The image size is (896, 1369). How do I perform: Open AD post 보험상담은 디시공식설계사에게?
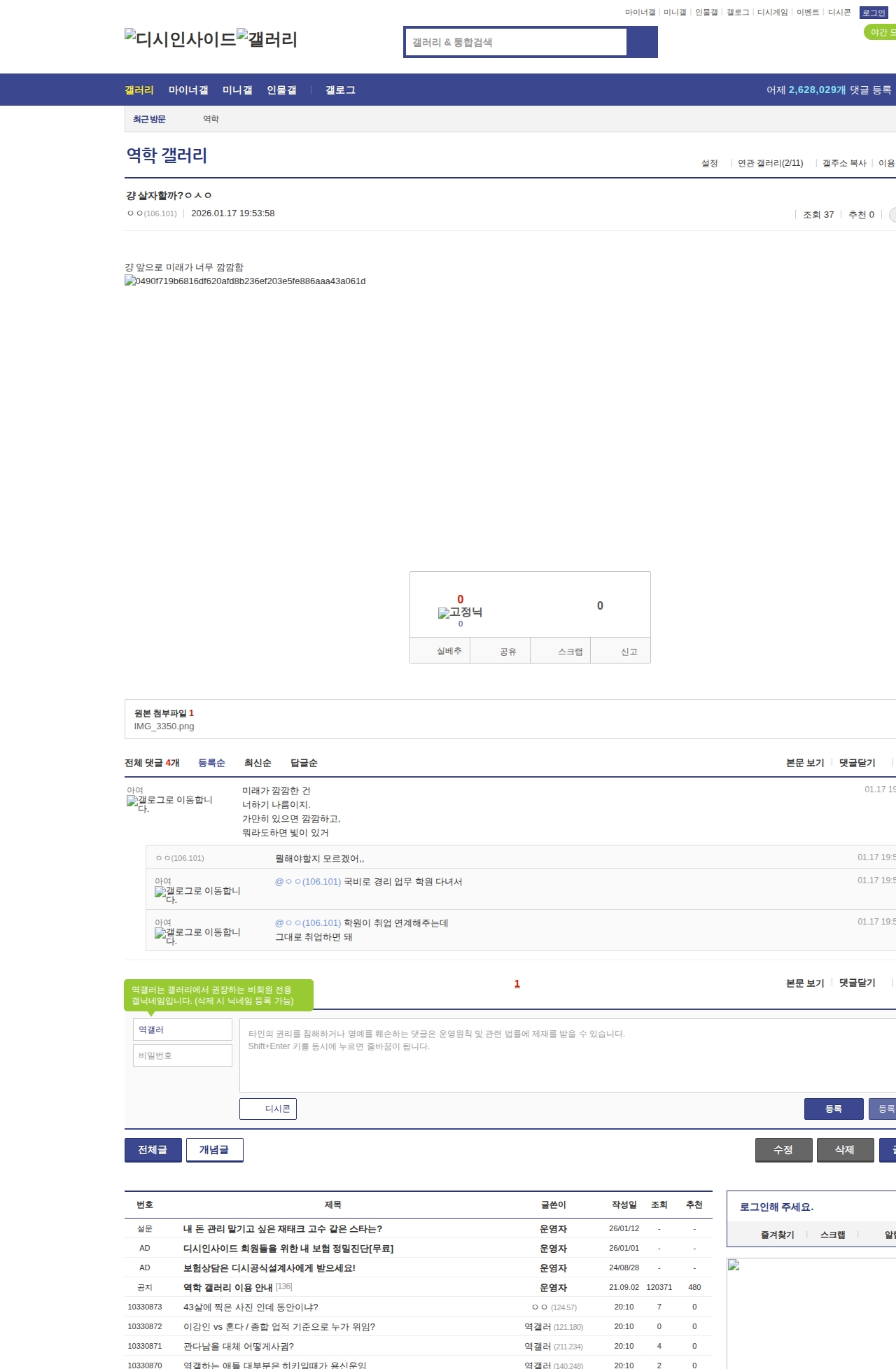[269, 1268]
